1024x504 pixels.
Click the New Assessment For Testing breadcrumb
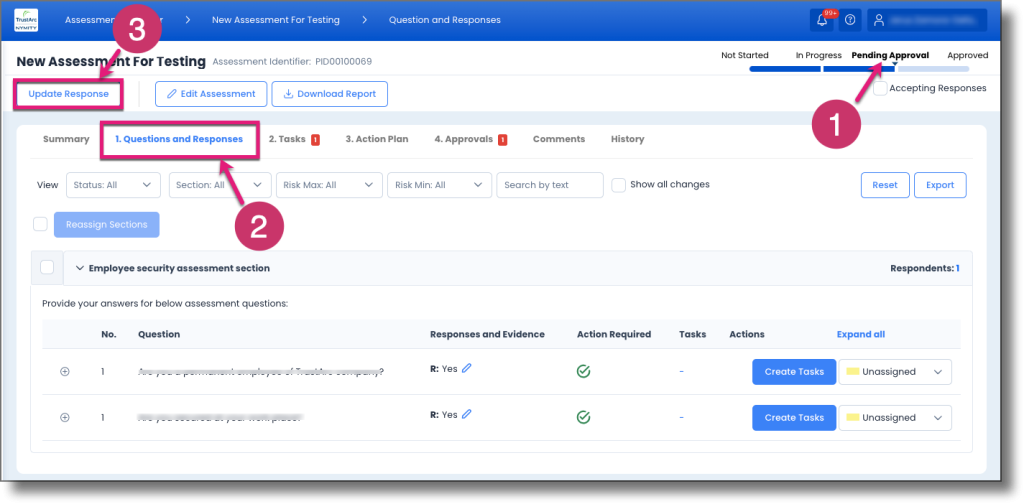pyautogui.click(x=276, y=20)
